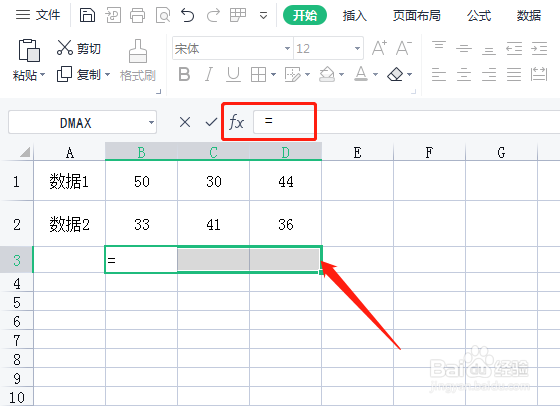Click the cell with value 41
This screenshot has height=406, width=560.
pyautogui.click(x=214, y=224)
